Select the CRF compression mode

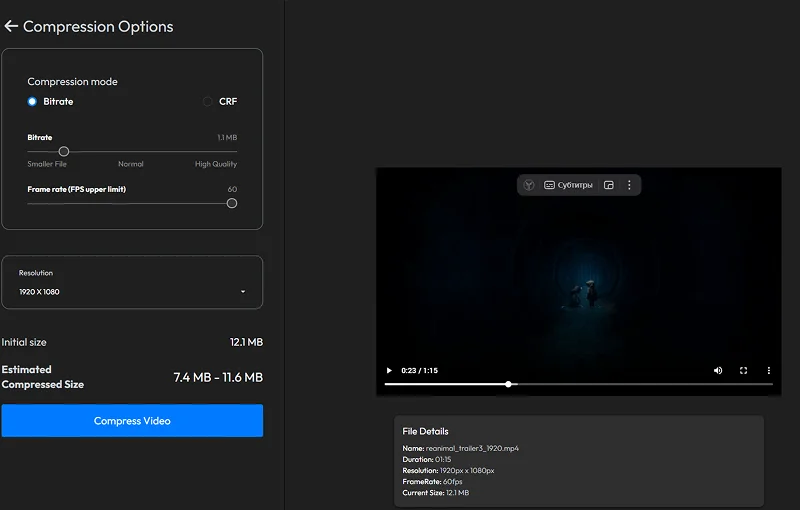point(208,101)
